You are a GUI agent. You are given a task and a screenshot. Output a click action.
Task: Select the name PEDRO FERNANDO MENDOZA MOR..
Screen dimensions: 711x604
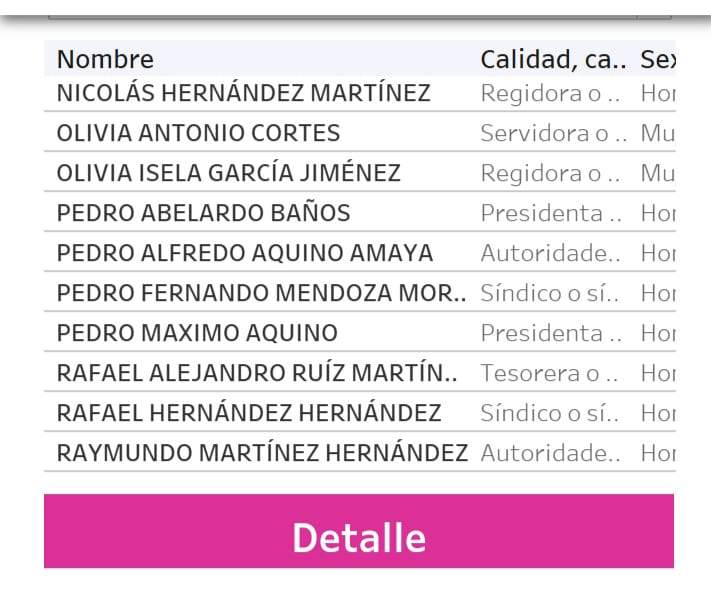tap(261, 293)
